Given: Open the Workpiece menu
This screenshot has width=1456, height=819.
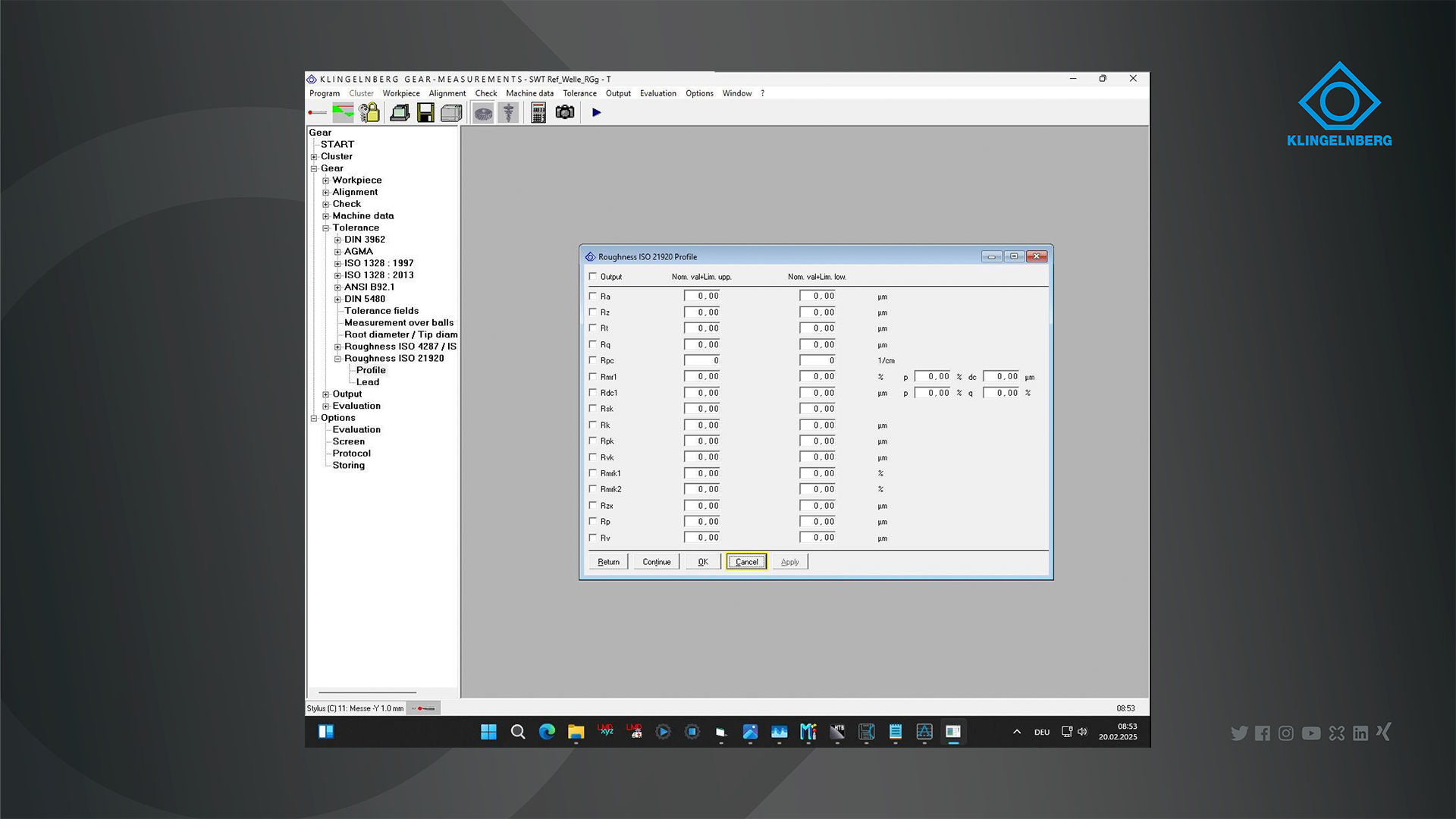Looking at the screenshot, I should (401, 93).
